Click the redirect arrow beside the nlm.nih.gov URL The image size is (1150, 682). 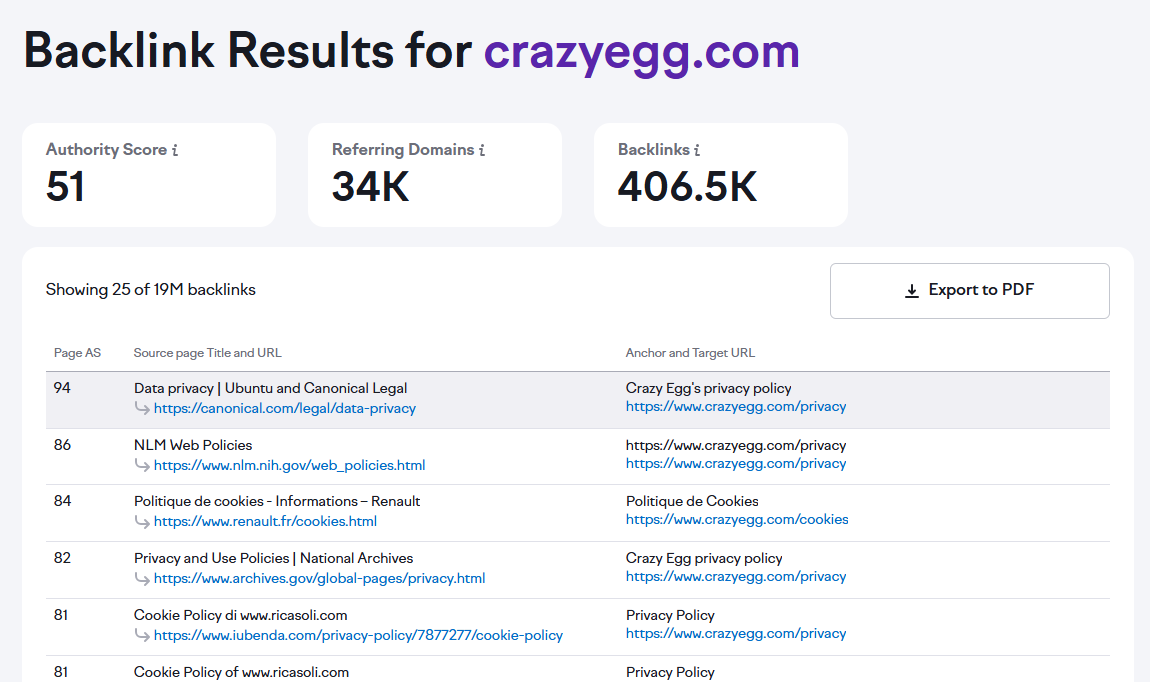pos(142,465)
